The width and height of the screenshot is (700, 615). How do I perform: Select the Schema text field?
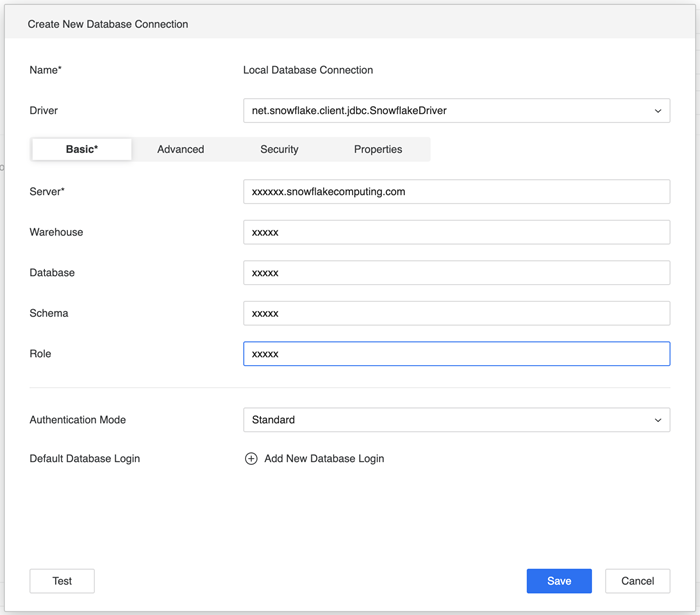point(456,313)
